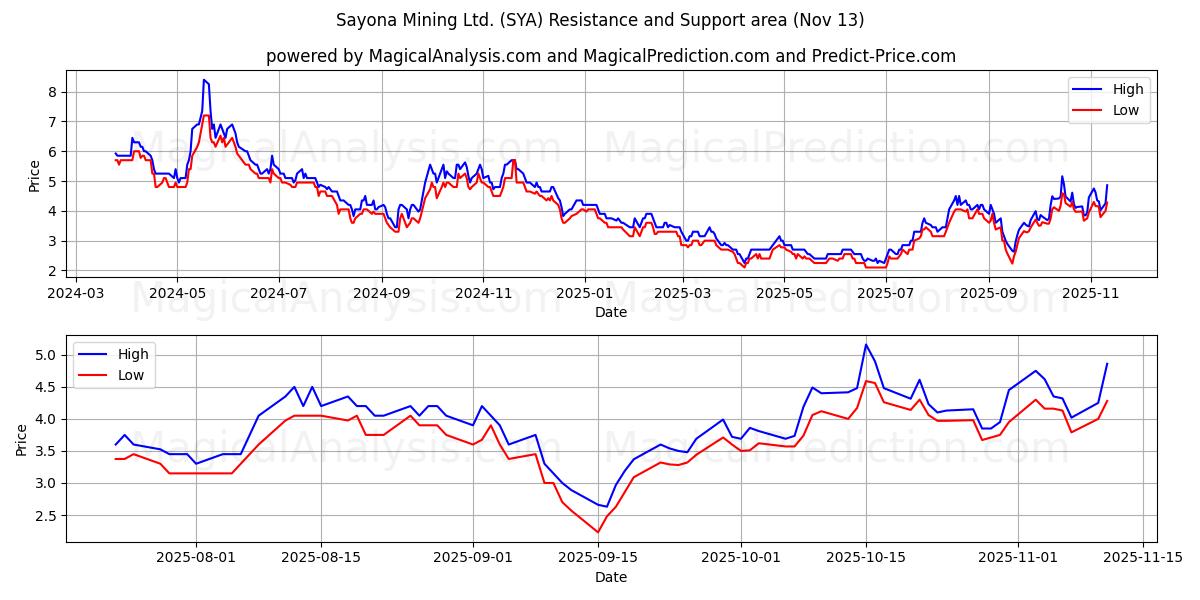Screen dimensions: 1200x600
Task: Click the '2024-09' tick label on top chart
Action: pos(381,294)
